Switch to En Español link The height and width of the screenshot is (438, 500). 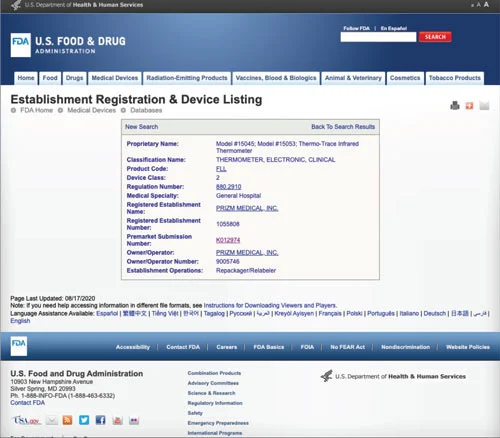point(394,28)
